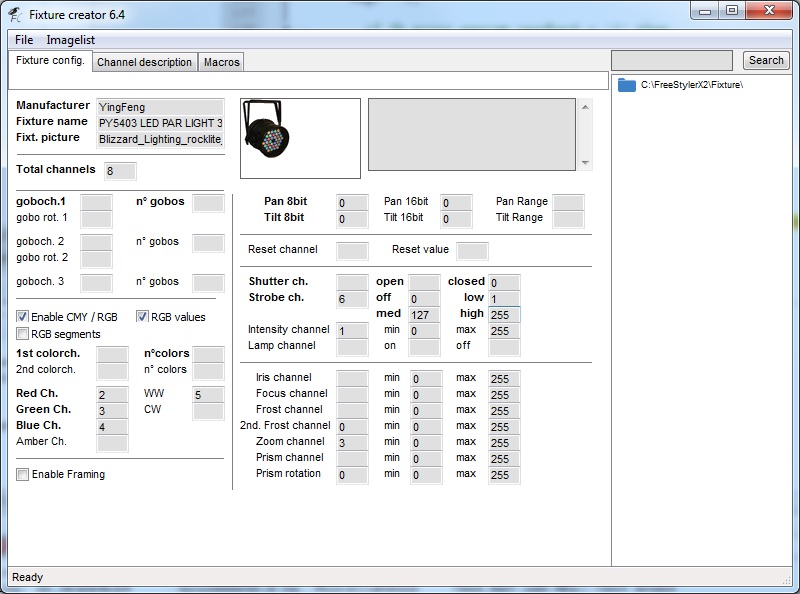The width and height of the screenshot is (800, 594).
Task: Click the Fixture creator app icon in title bar
Action: pos(15,13)
